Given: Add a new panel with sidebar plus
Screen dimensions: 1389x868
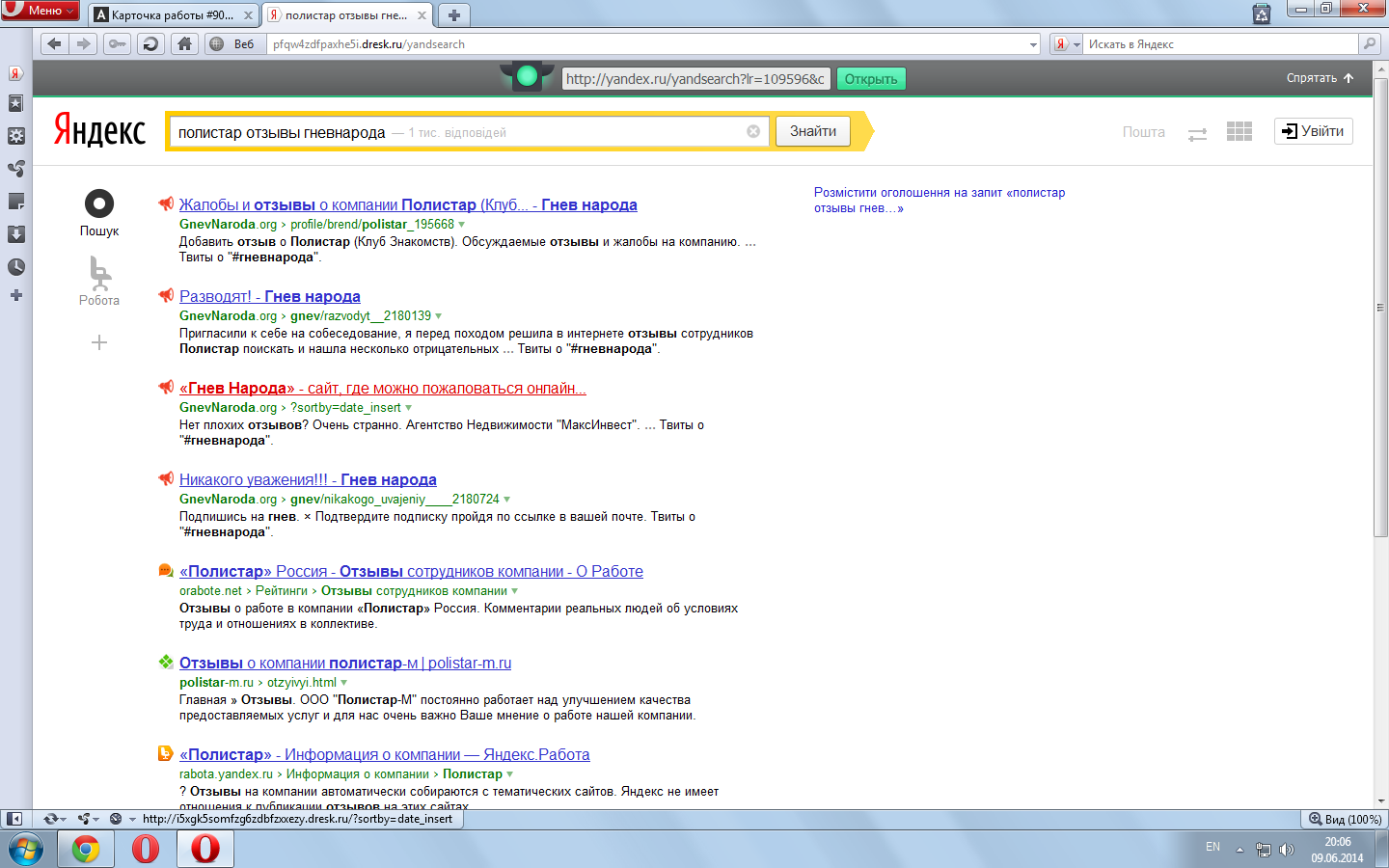Looking at the screenshot, I should tap(15, 295).
